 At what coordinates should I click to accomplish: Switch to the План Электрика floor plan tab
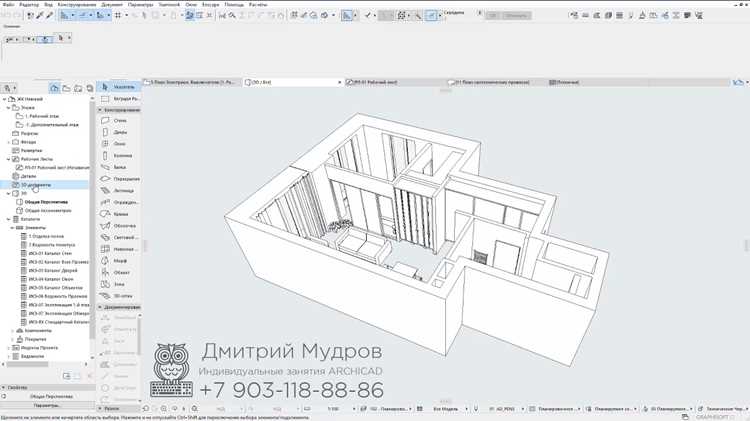(190, 82)
